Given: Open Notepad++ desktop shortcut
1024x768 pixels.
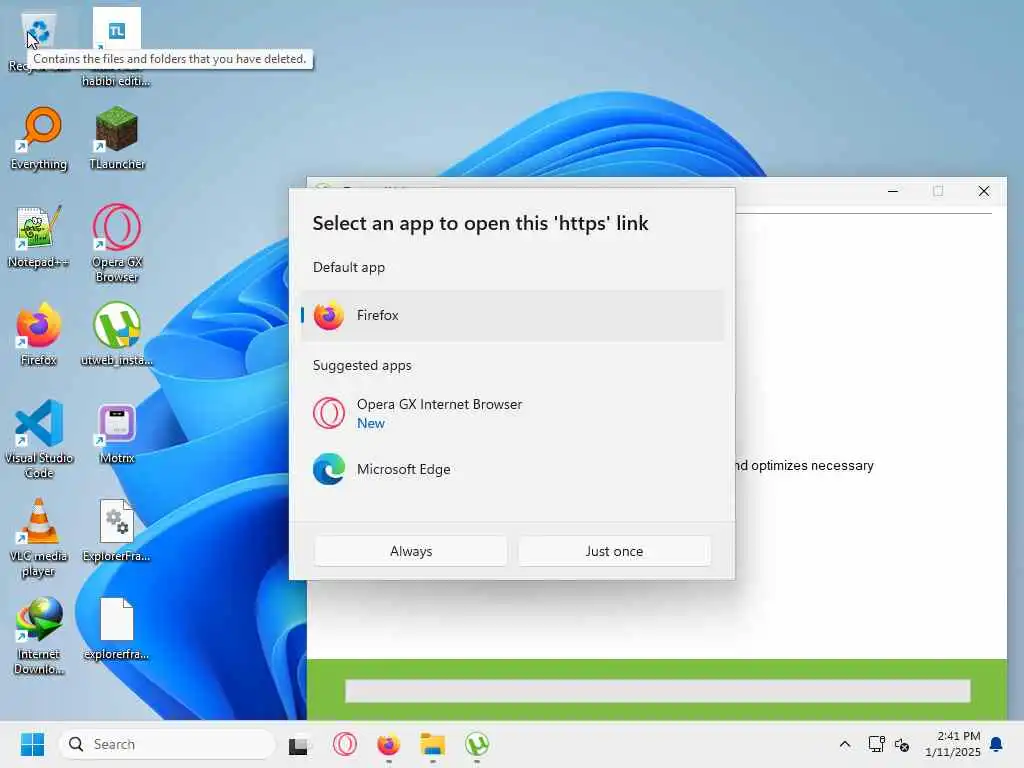Looking at the screenshot, I should [x=39, y=237].
